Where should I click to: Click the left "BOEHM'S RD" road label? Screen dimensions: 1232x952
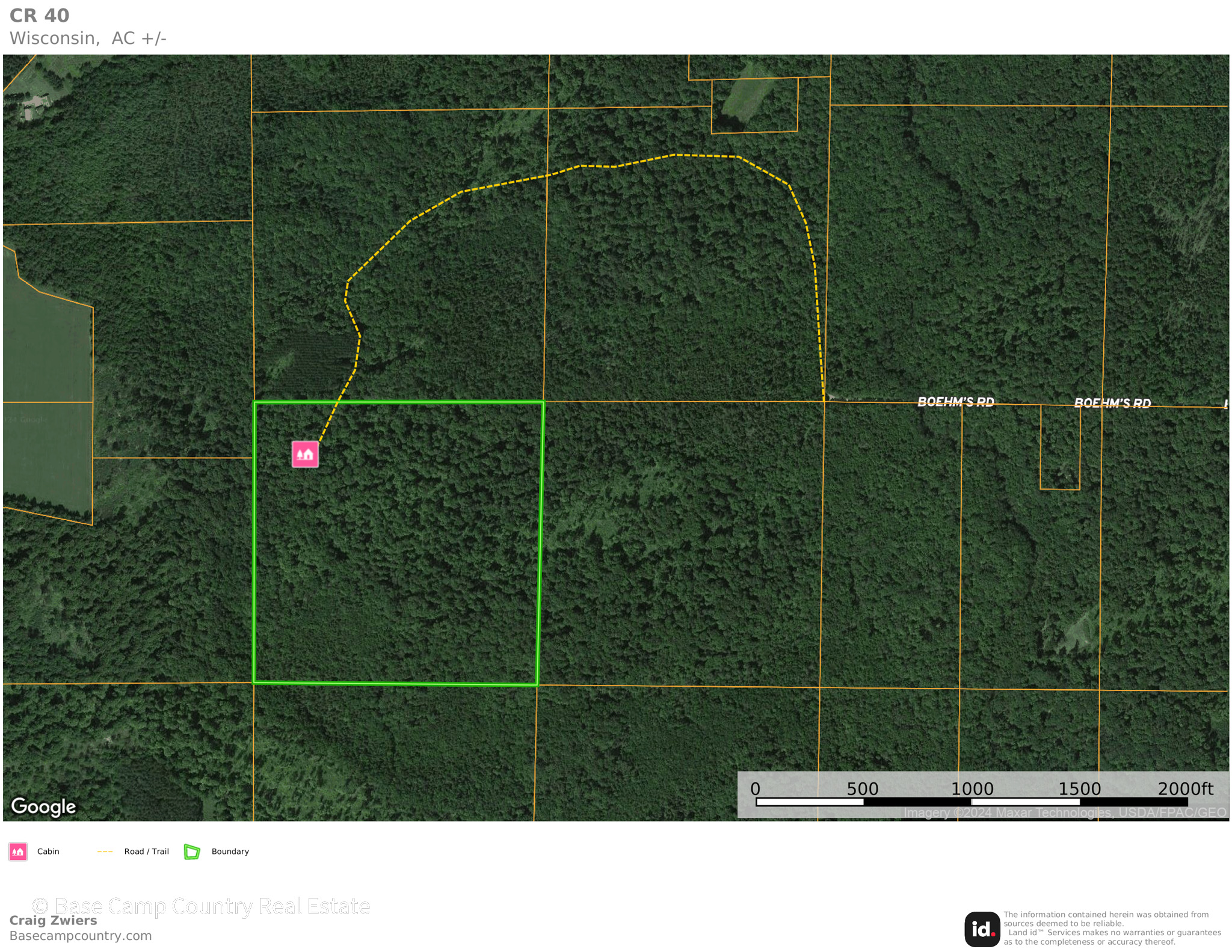[x=955, y=402]
